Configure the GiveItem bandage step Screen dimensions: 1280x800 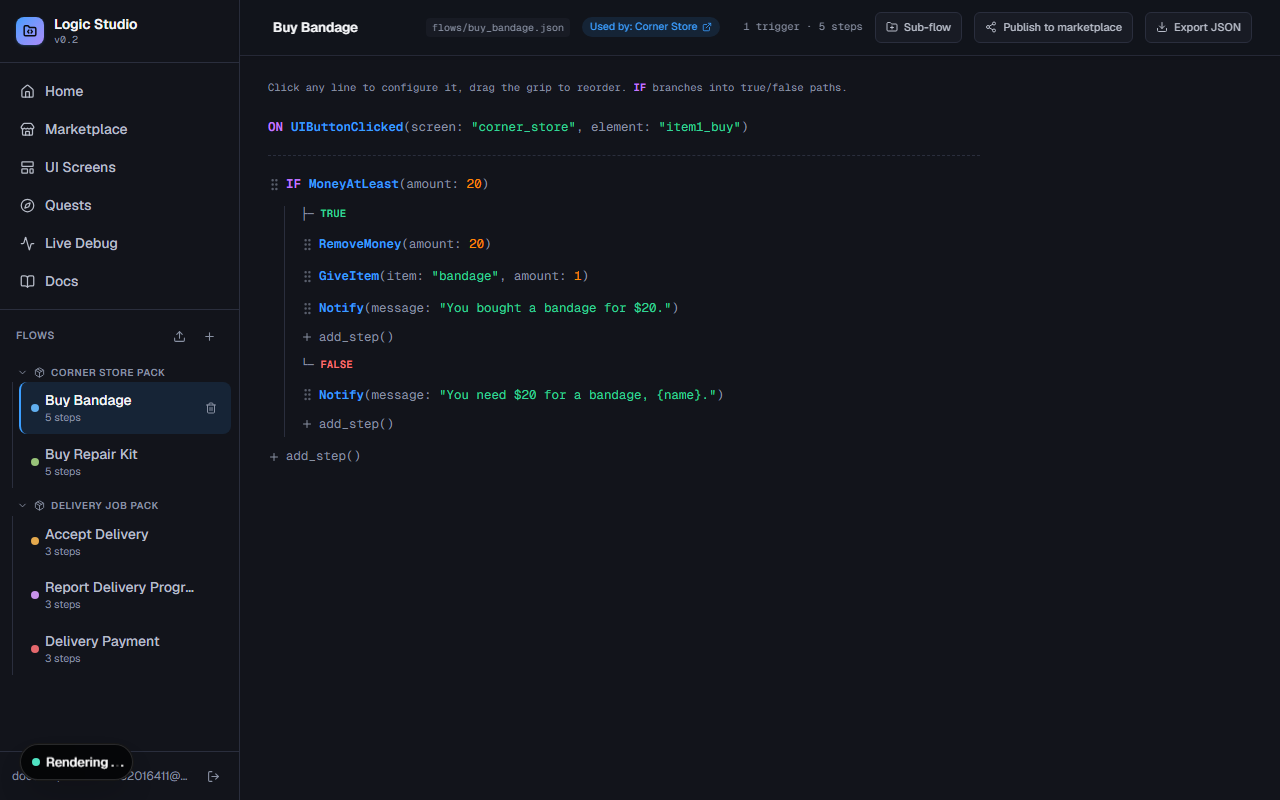[x=454, y=276]
